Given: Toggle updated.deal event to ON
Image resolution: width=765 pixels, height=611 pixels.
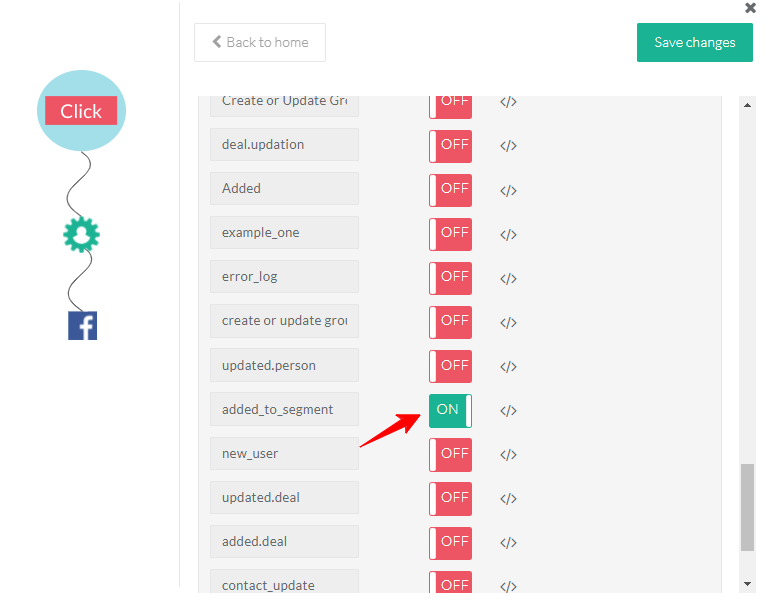Looking at the screenshot, I should (450, 498).
